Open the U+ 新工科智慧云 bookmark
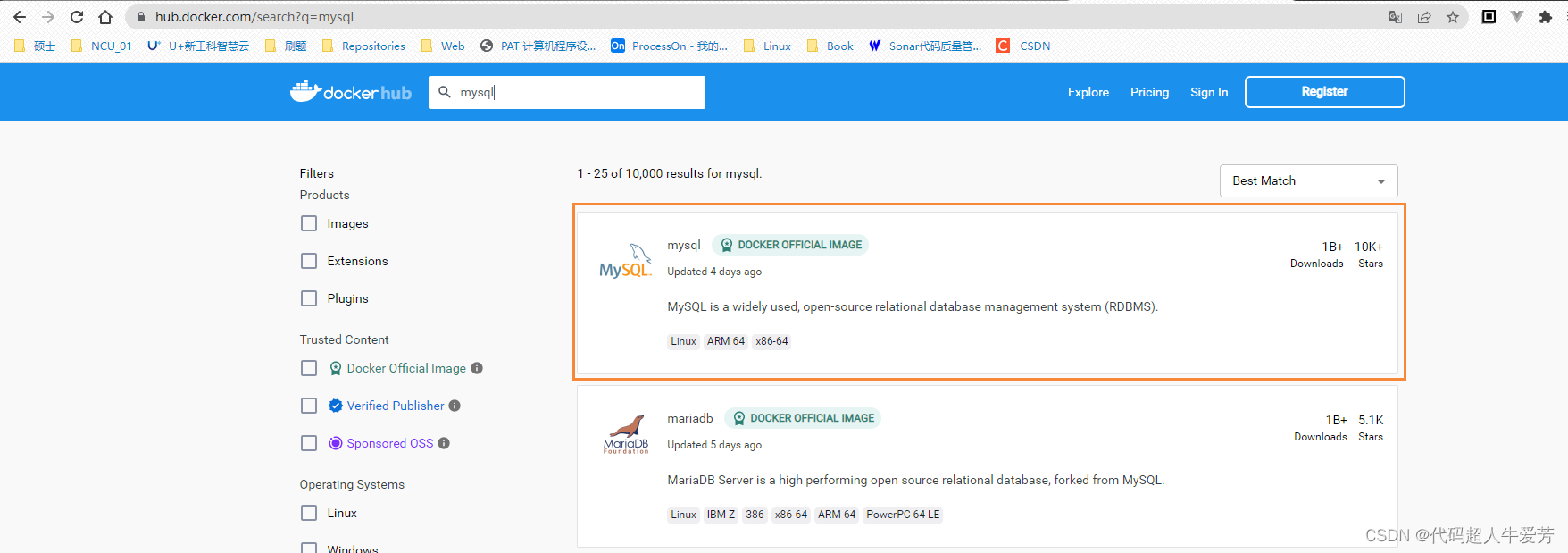This screenshot has width=1568, height=553. coord(198,46)
